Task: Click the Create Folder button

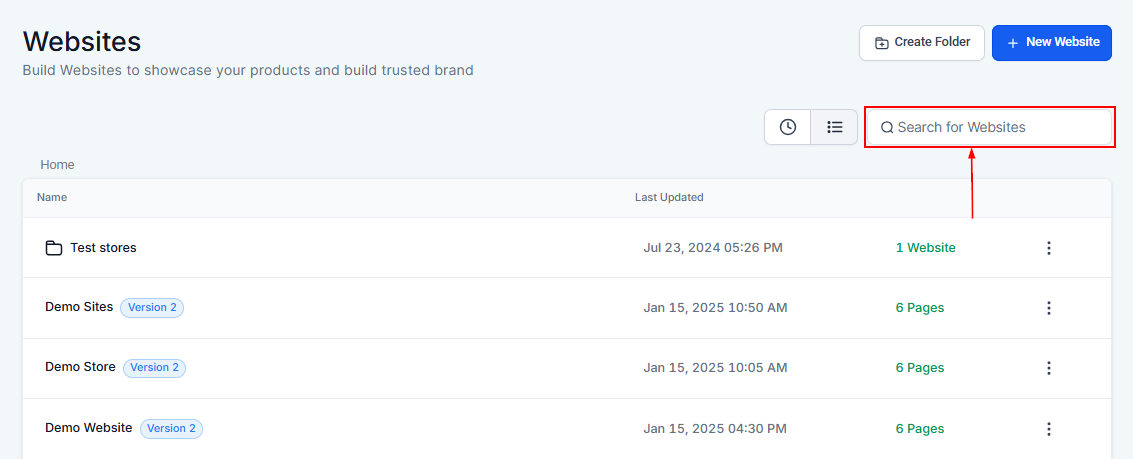Action: point(921,43)
